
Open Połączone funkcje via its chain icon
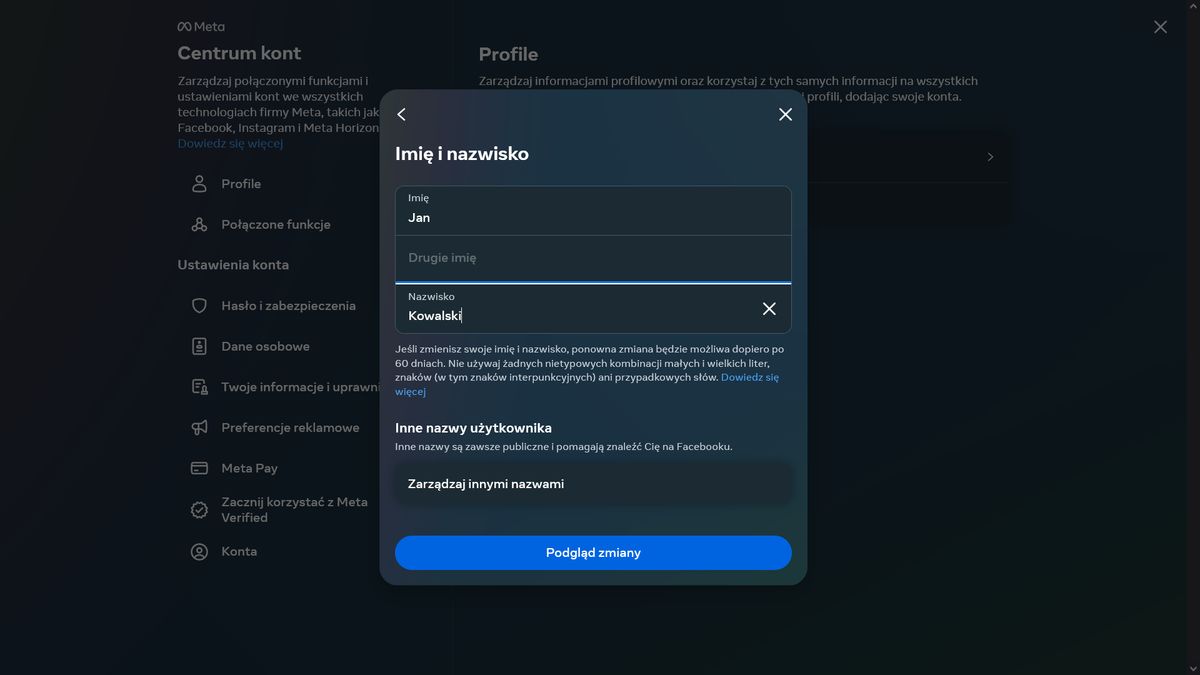coord(200,224)
